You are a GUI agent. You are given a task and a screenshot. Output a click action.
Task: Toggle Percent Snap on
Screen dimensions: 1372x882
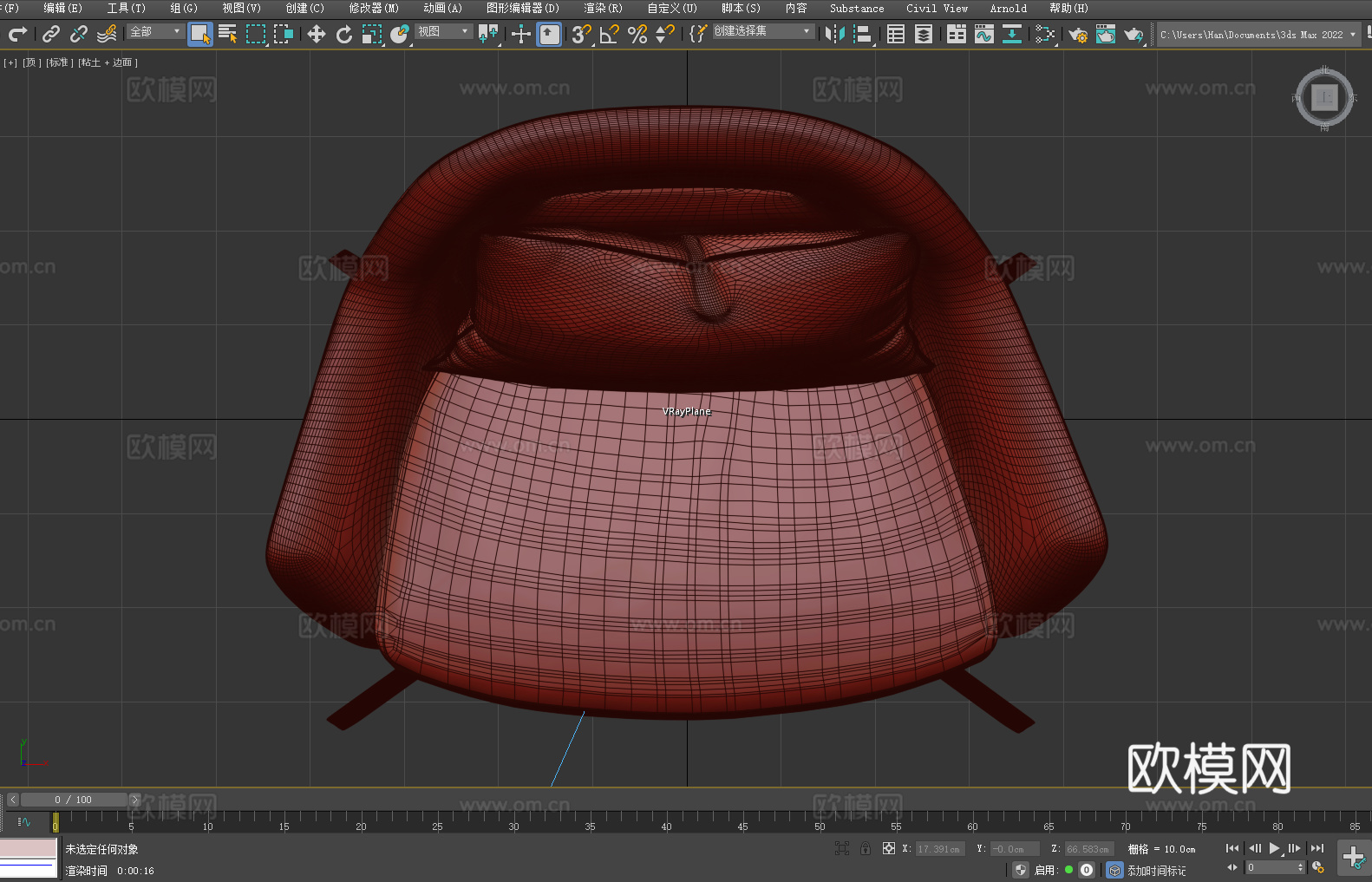(637, 34)
